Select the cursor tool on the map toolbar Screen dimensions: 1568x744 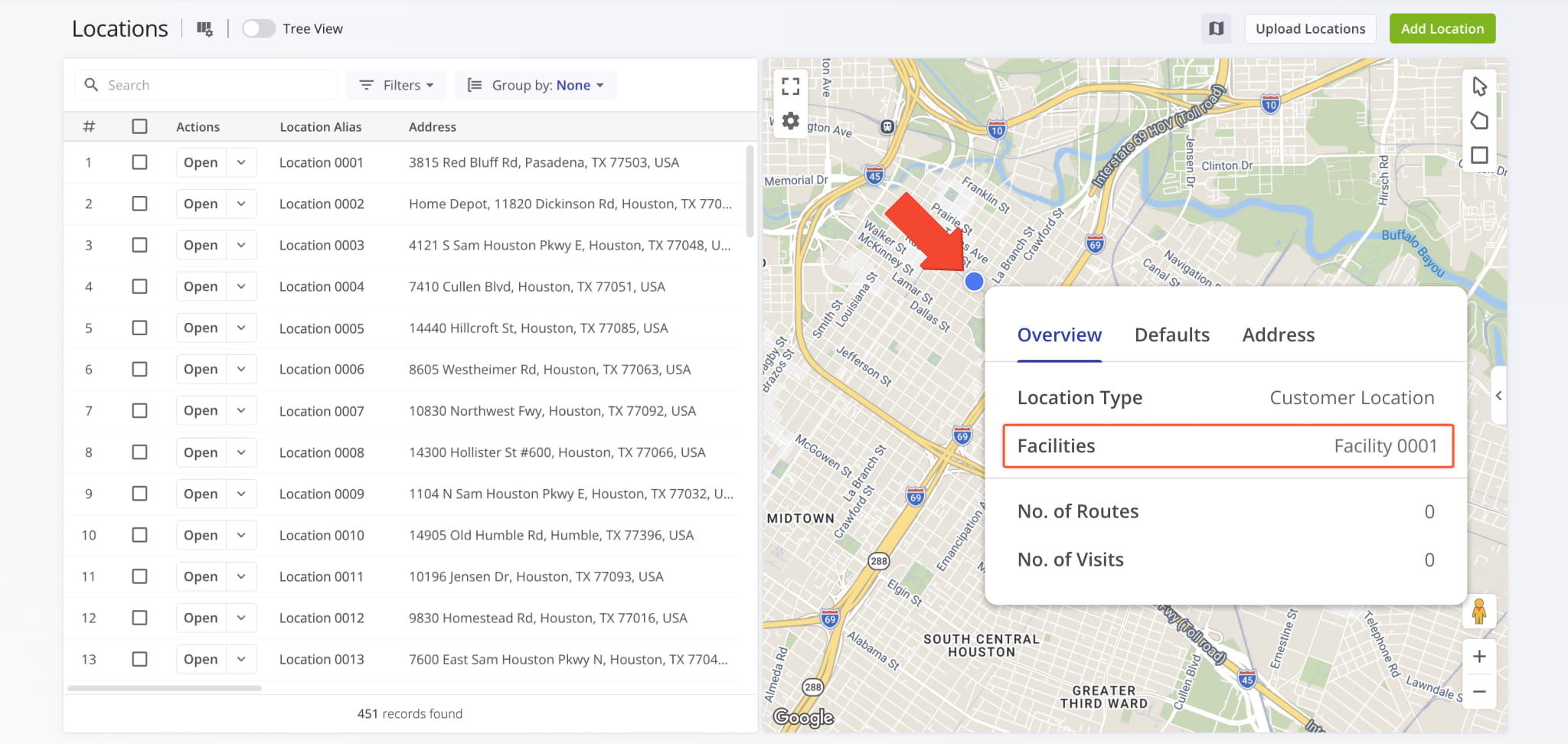pos(1480,86)
